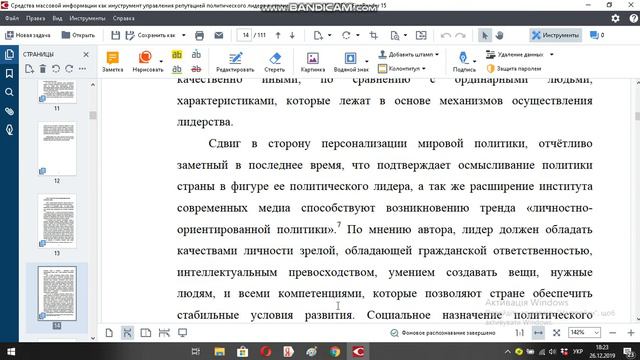Open the Digital signatures sidebar panel

click(x=9, y=130)
